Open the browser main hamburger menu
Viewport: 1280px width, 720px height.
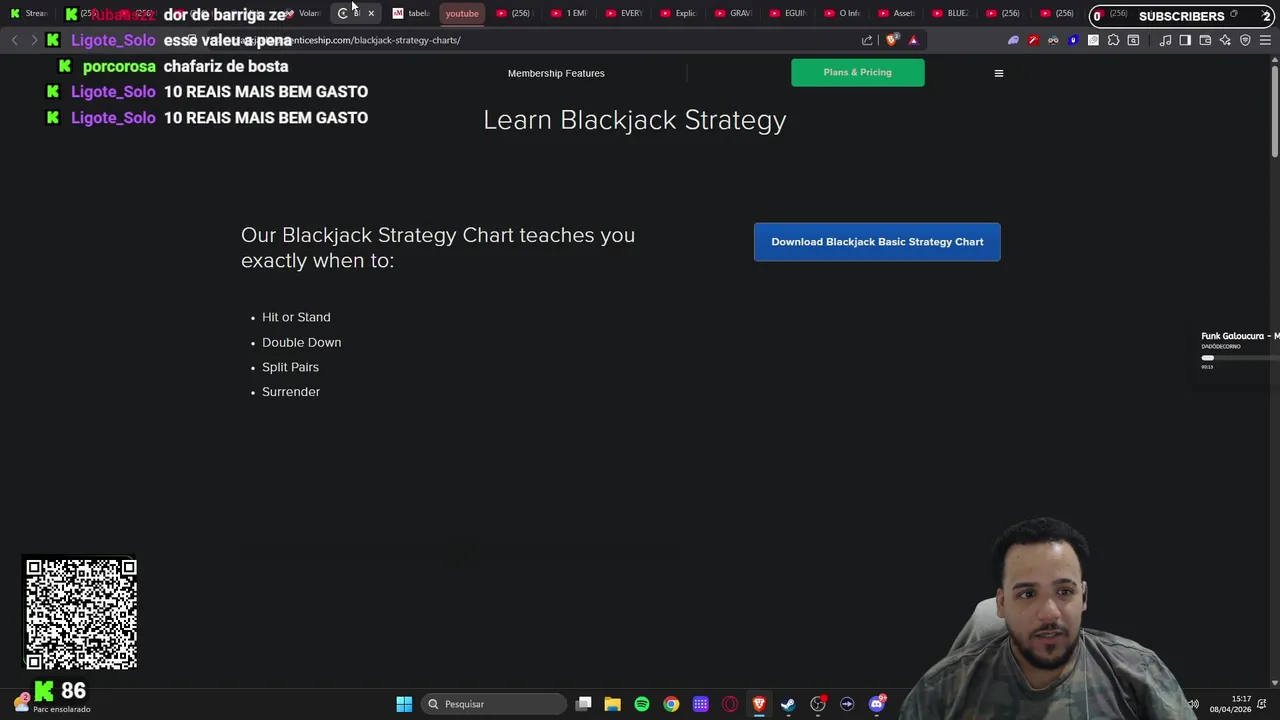coord(1265,40)
